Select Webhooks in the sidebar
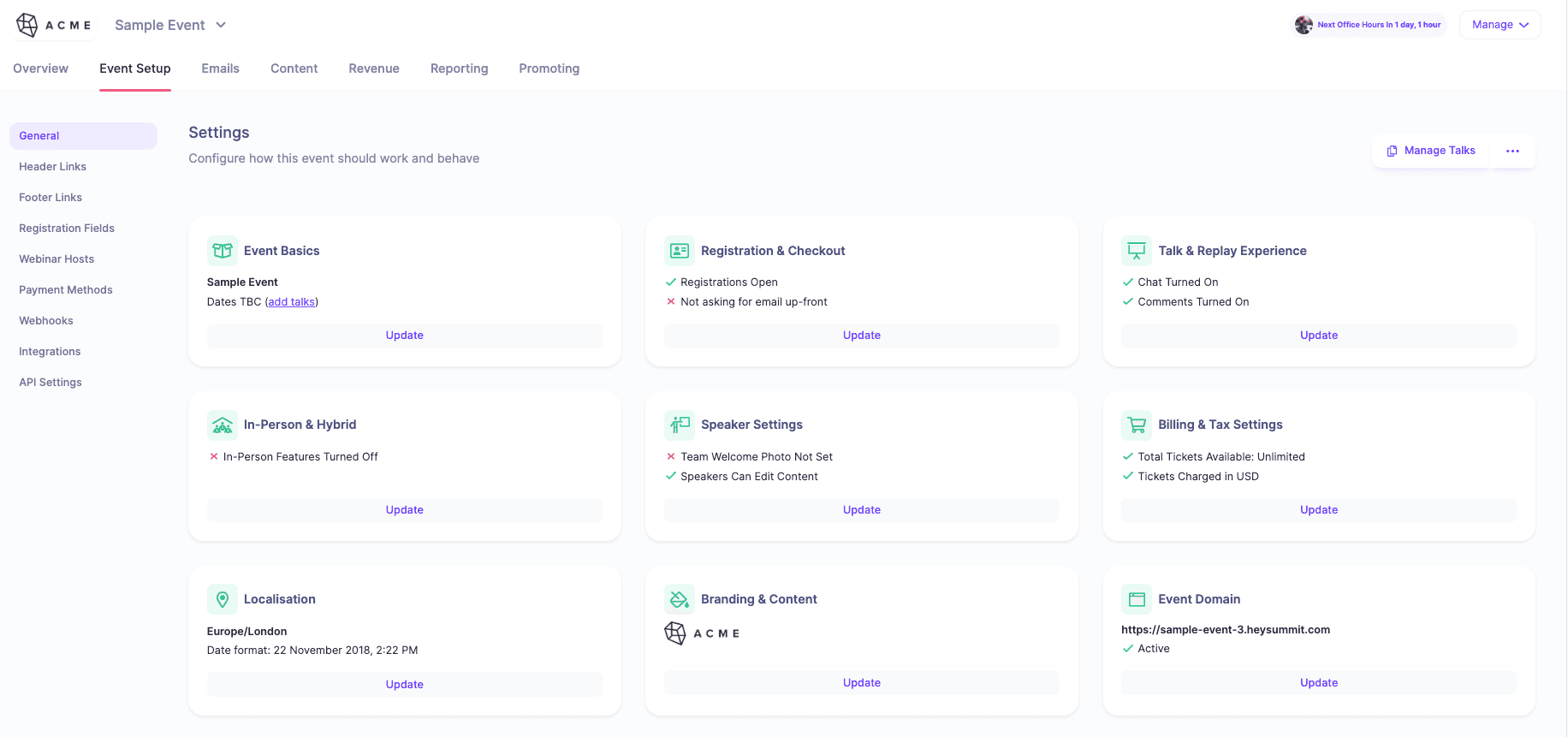1568x737 pixels. click(x=46, y=321)
